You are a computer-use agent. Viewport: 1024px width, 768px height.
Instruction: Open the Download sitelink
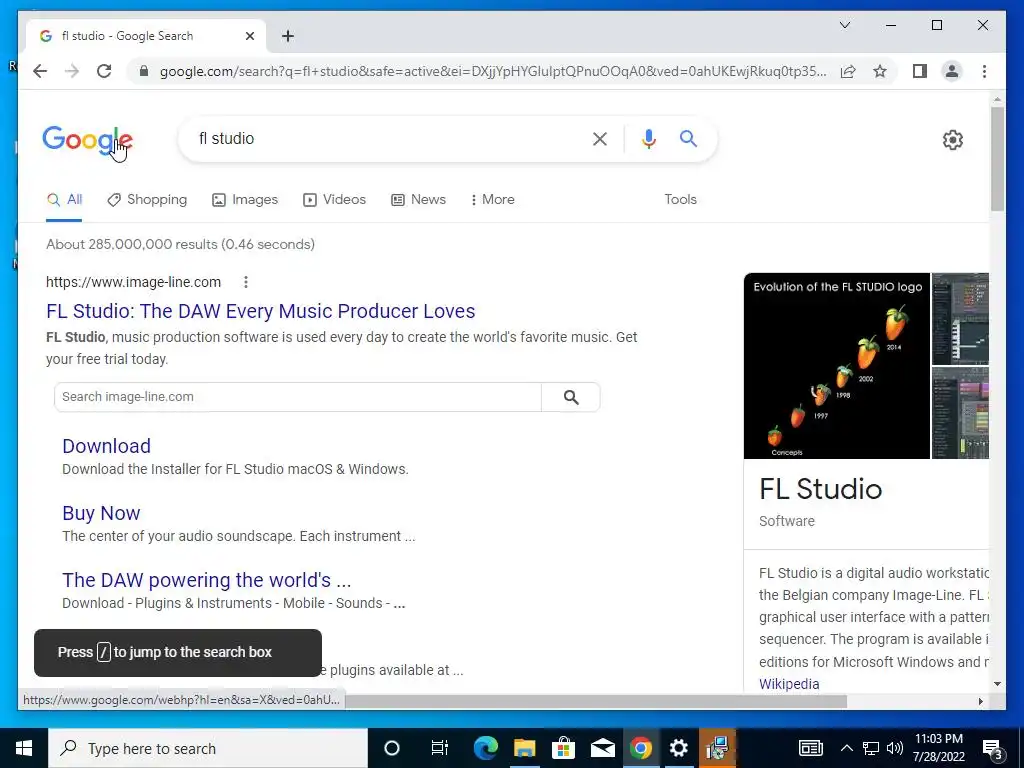pyautogui.click(x=106, y=446)
